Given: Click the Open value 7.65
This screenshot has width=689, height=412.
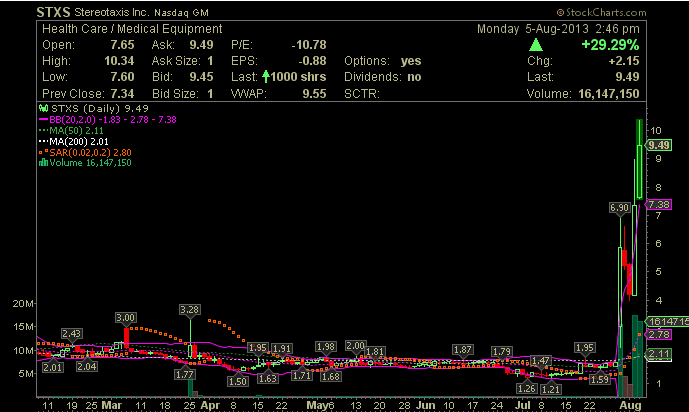Looking at the screenshot, I should point(122,45).
